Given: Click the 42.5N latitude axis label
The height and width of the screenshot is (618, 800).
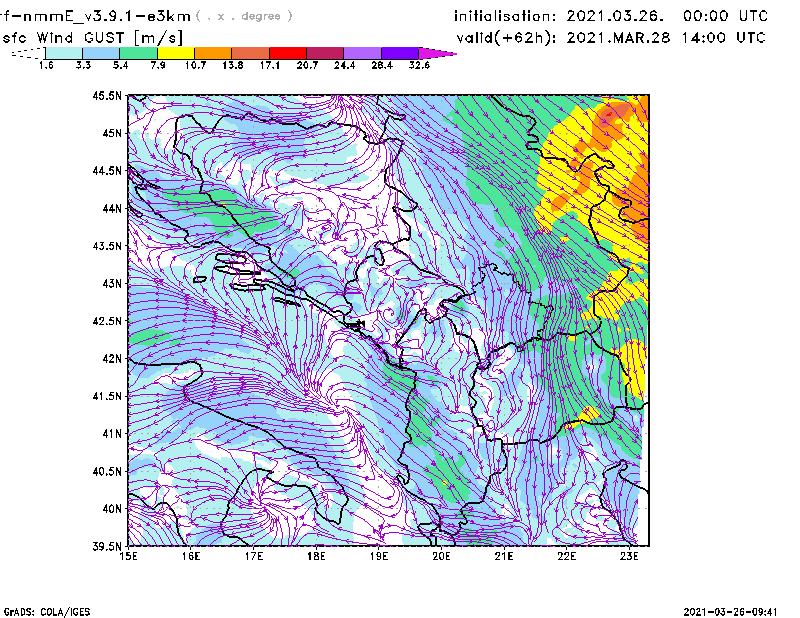Looking at the screenshot, I should 107,321.
